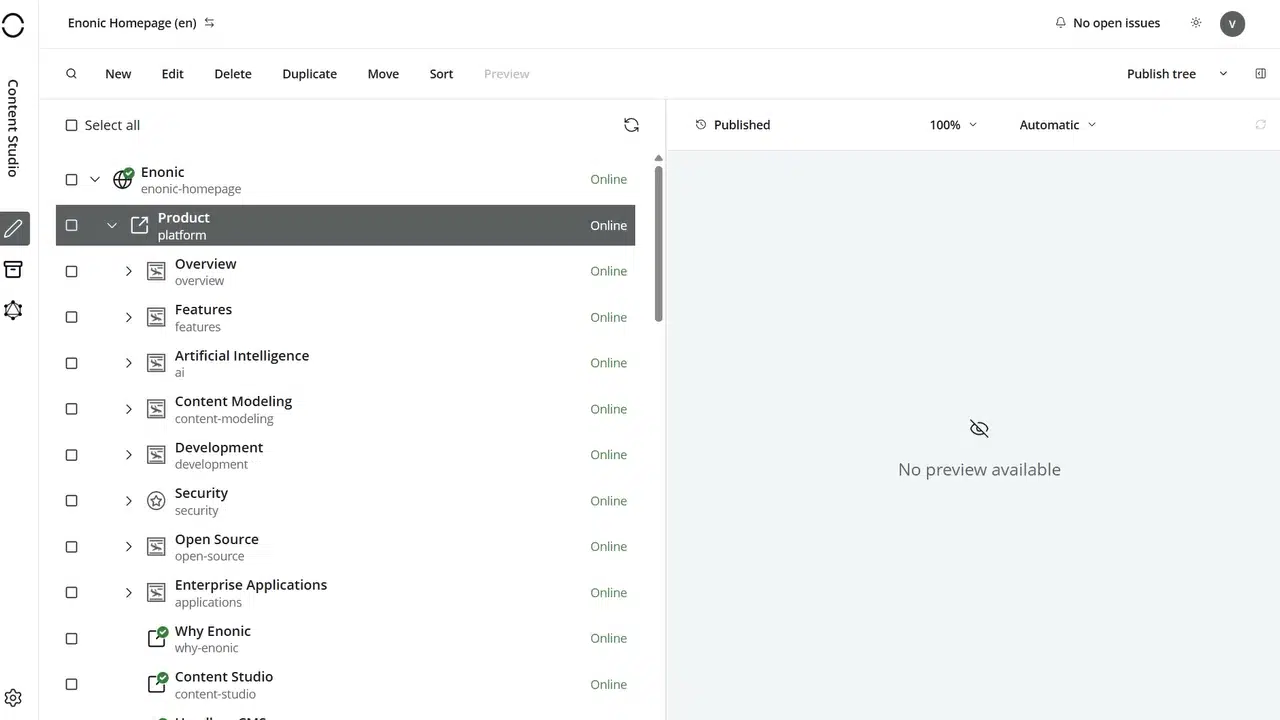Click the Artificial Intelligence page icon
The width and height of the screenshot is (1280, 720).
(x=156, y=363)
